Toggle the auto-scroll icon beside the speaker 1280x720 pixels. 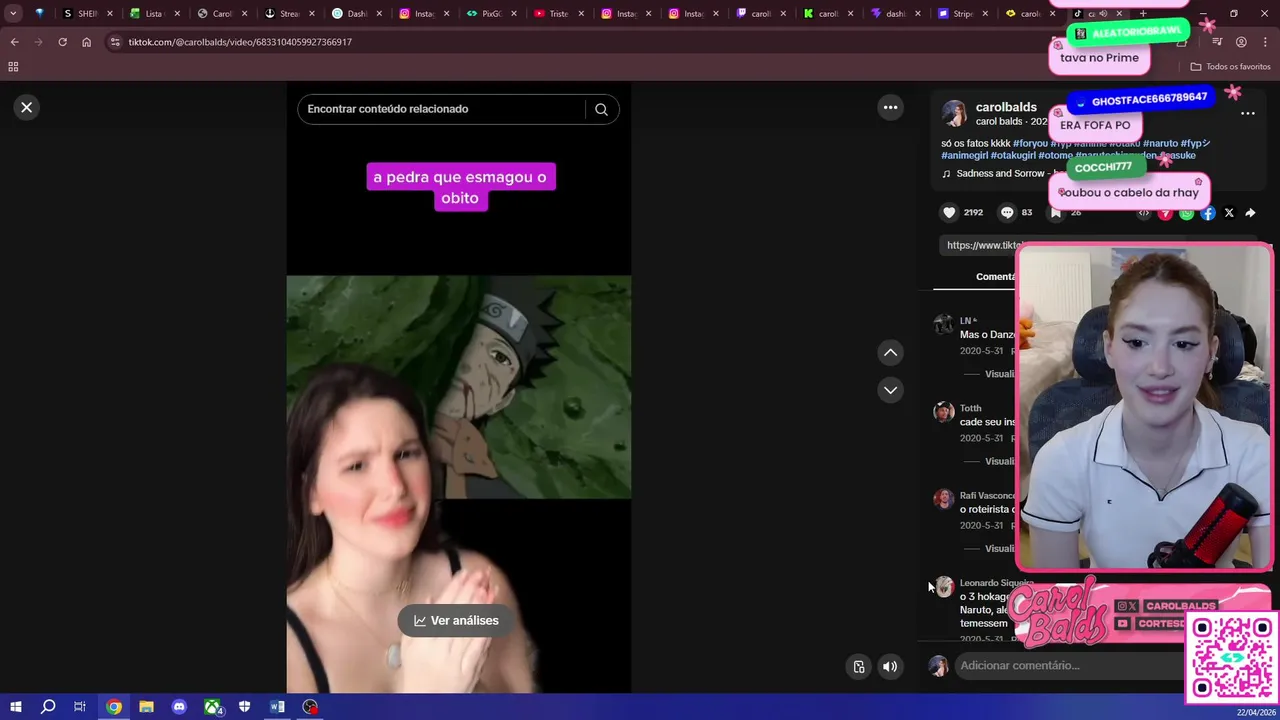pos(859,667)
